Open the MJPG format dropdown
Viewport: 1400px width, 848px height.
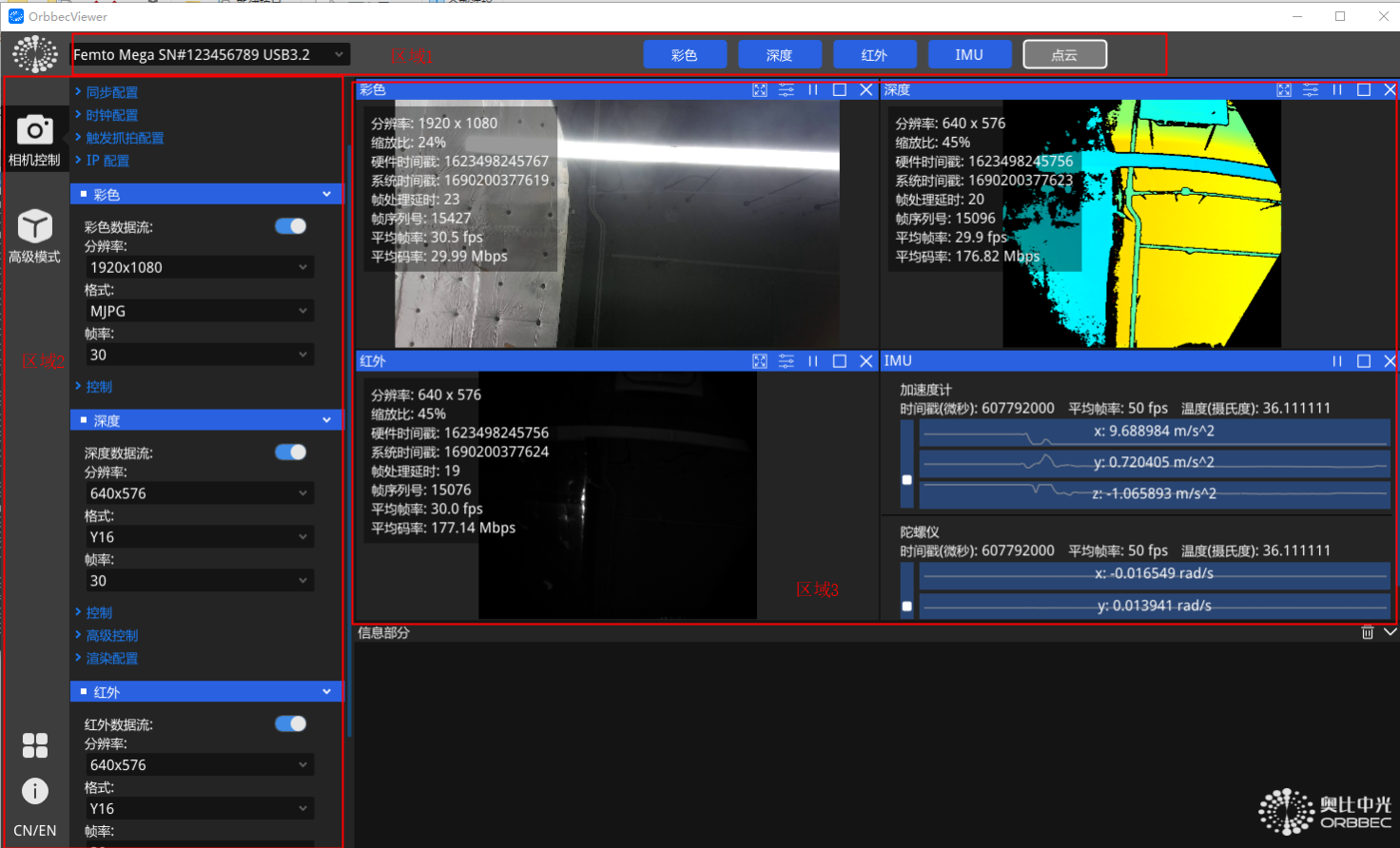pos(200,312)
